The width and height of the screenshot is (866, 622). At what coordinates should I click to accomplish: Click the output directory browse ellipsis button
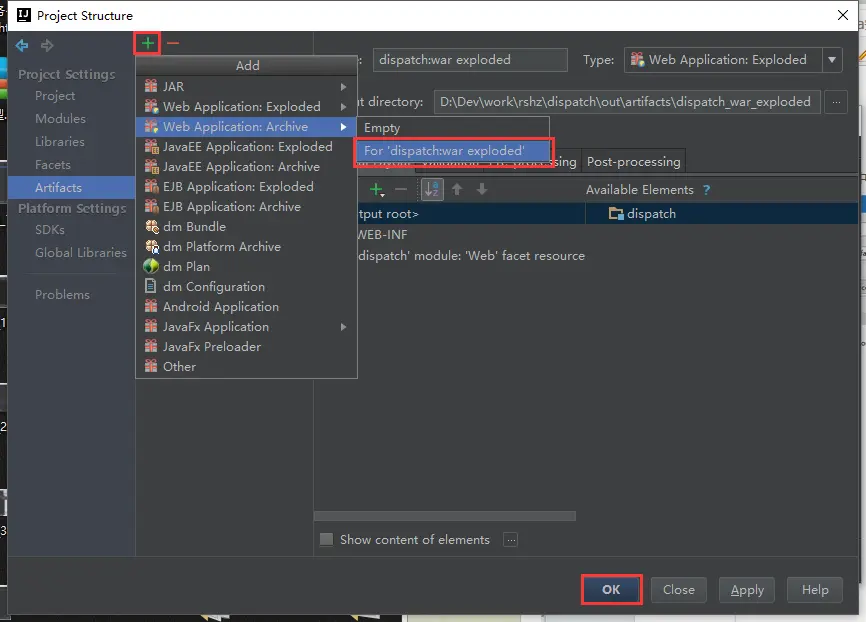point(836,102)
